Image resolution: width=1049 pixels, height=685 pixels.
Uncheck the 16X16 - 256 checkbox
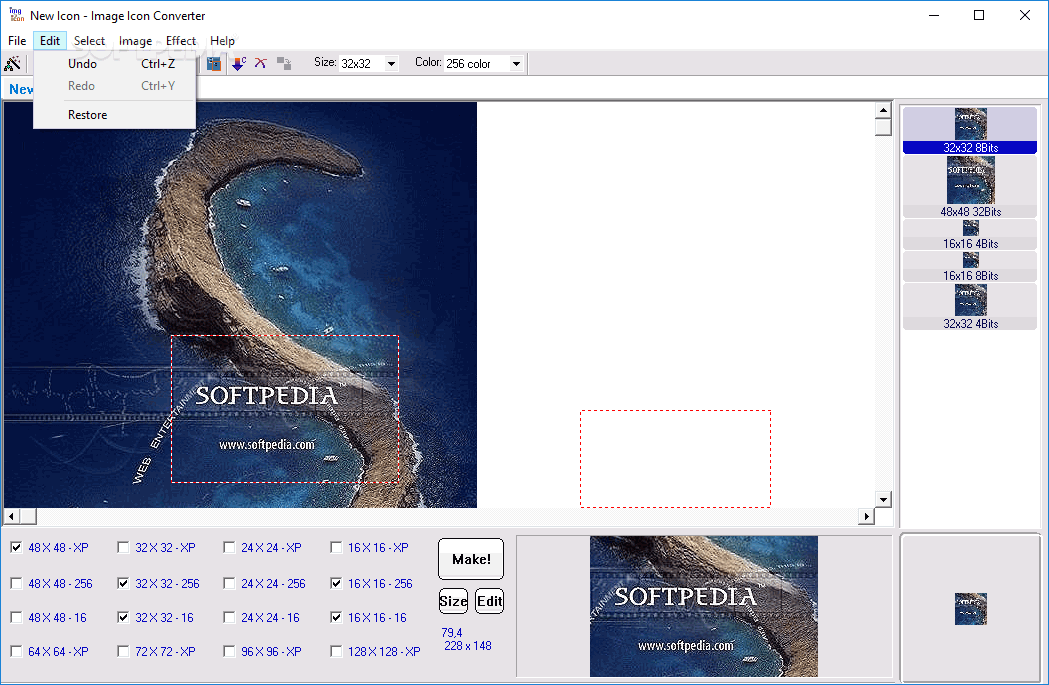(x=337, y=583)
